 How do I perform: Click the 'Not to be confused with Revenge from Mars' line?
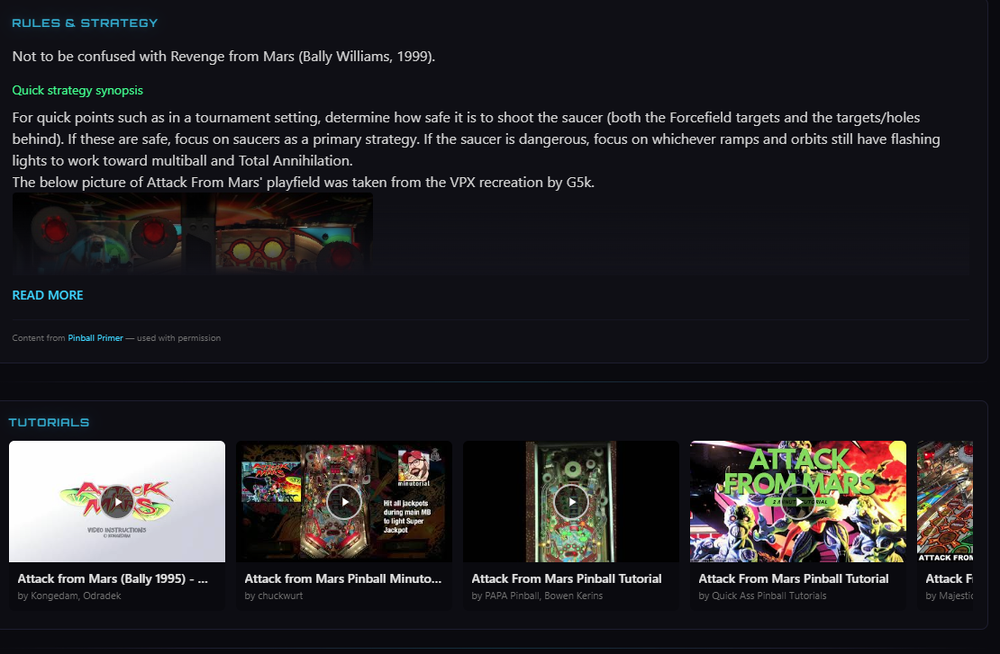224,57
